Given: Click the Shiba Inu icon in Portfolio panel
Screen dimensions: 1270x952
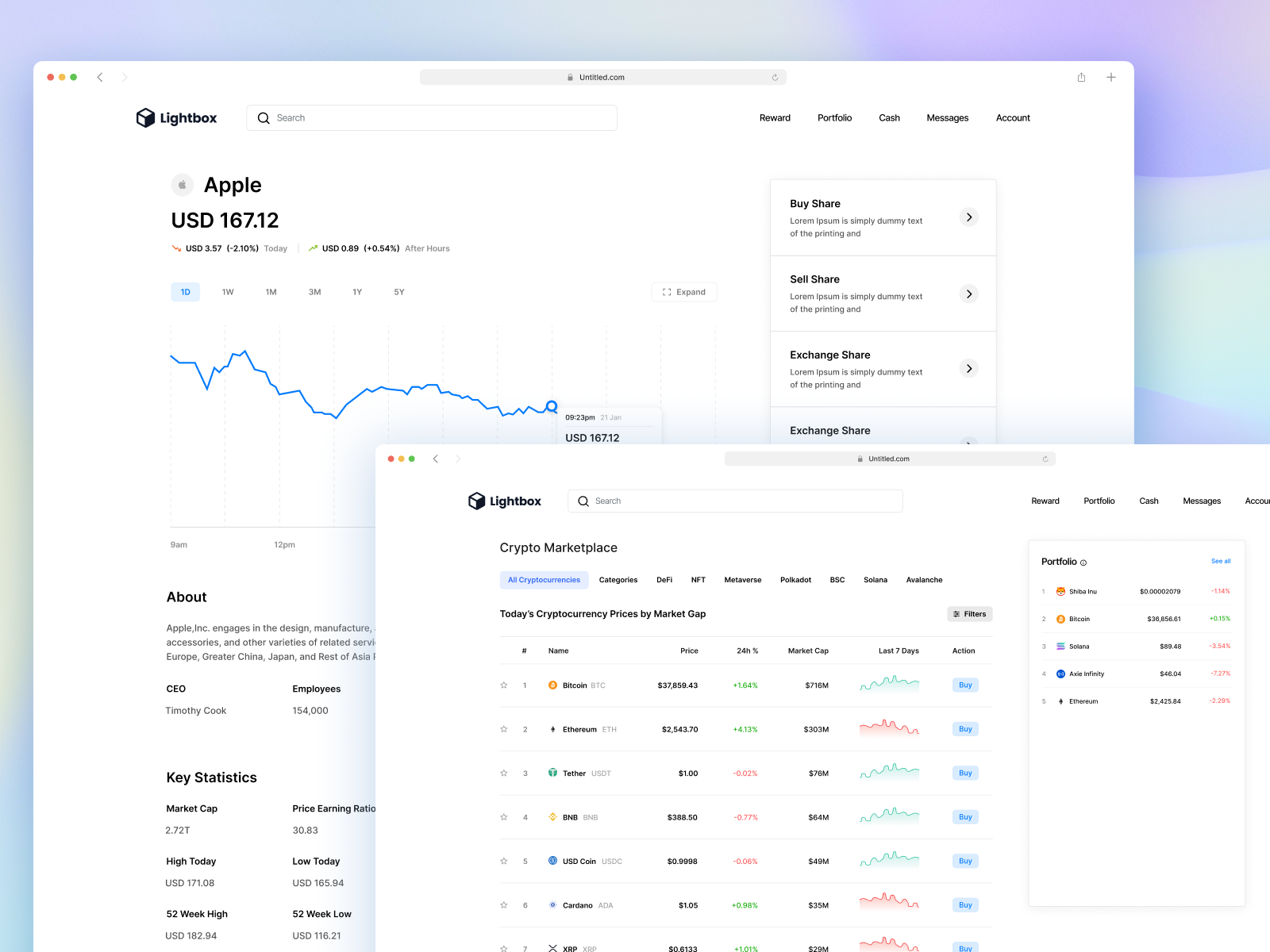Looking at the screenshot, I should pyautogui.click(x=1060, y=591).
